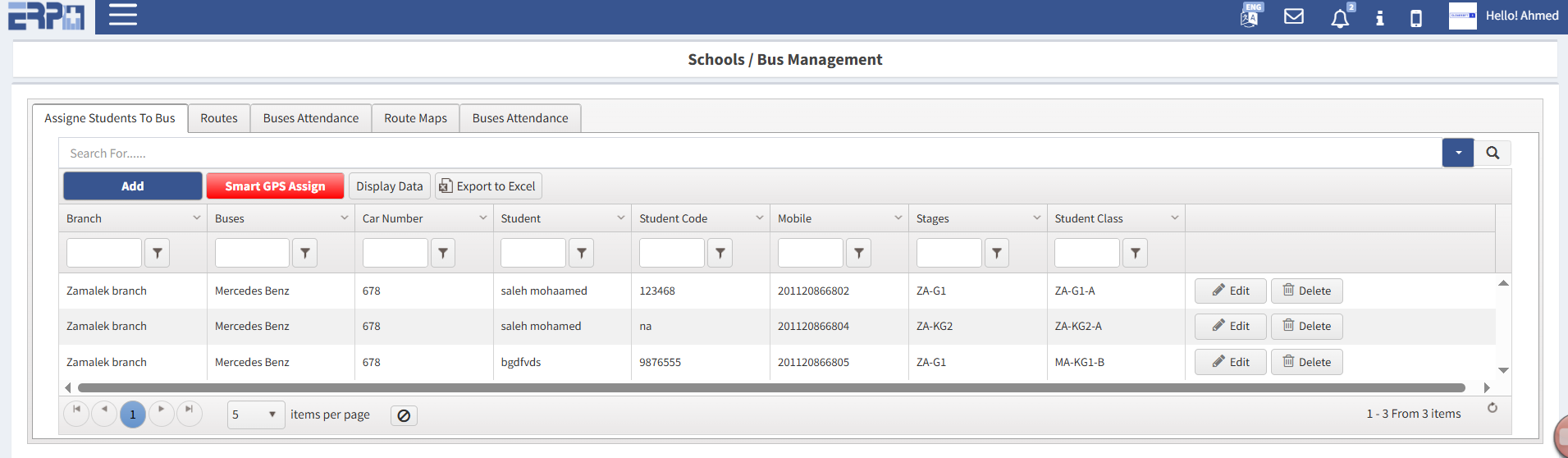Open the Route Maps tab
The width and height of the screenshot is (1568, 458).
415,118
